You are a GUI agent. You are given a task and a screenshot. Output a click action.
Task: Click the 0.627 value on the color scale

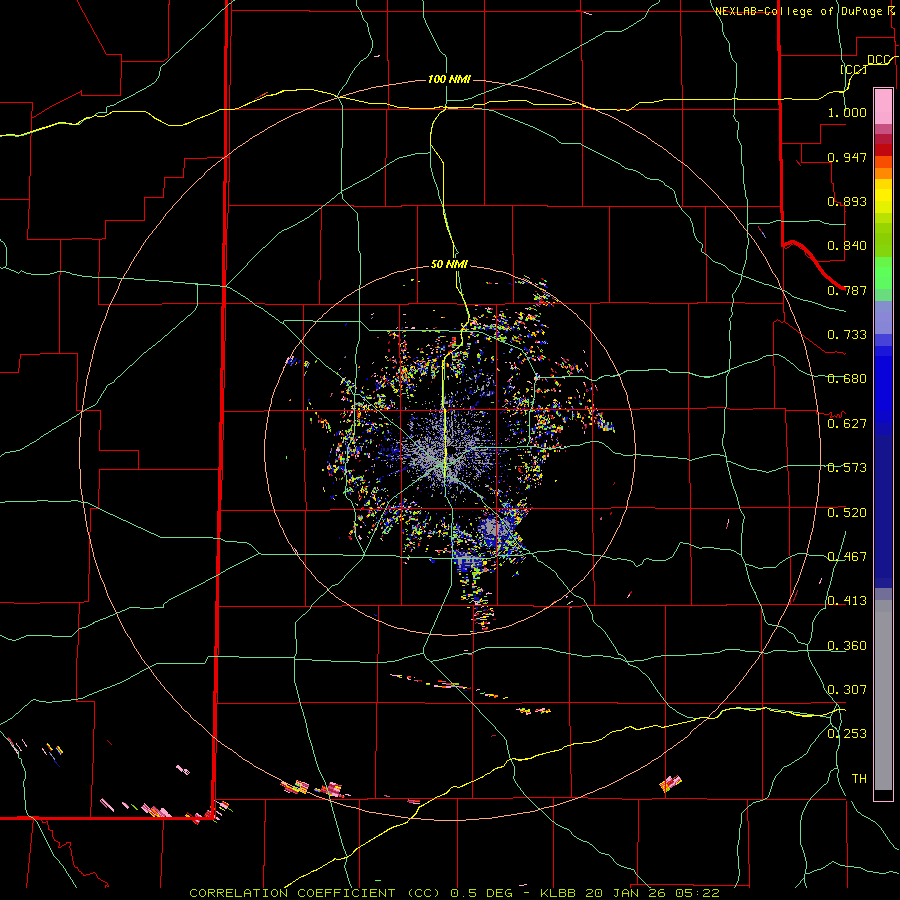(x=847, y=424)
